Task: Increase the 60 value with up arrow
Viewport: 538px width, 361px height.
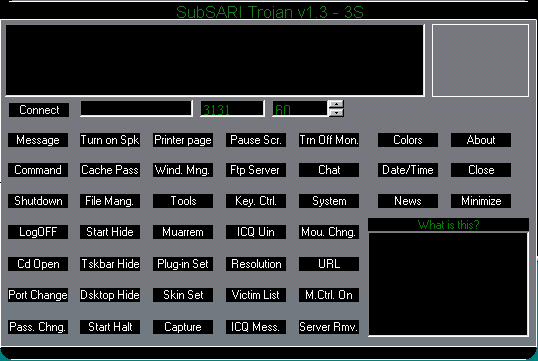Action: [336, 104]
